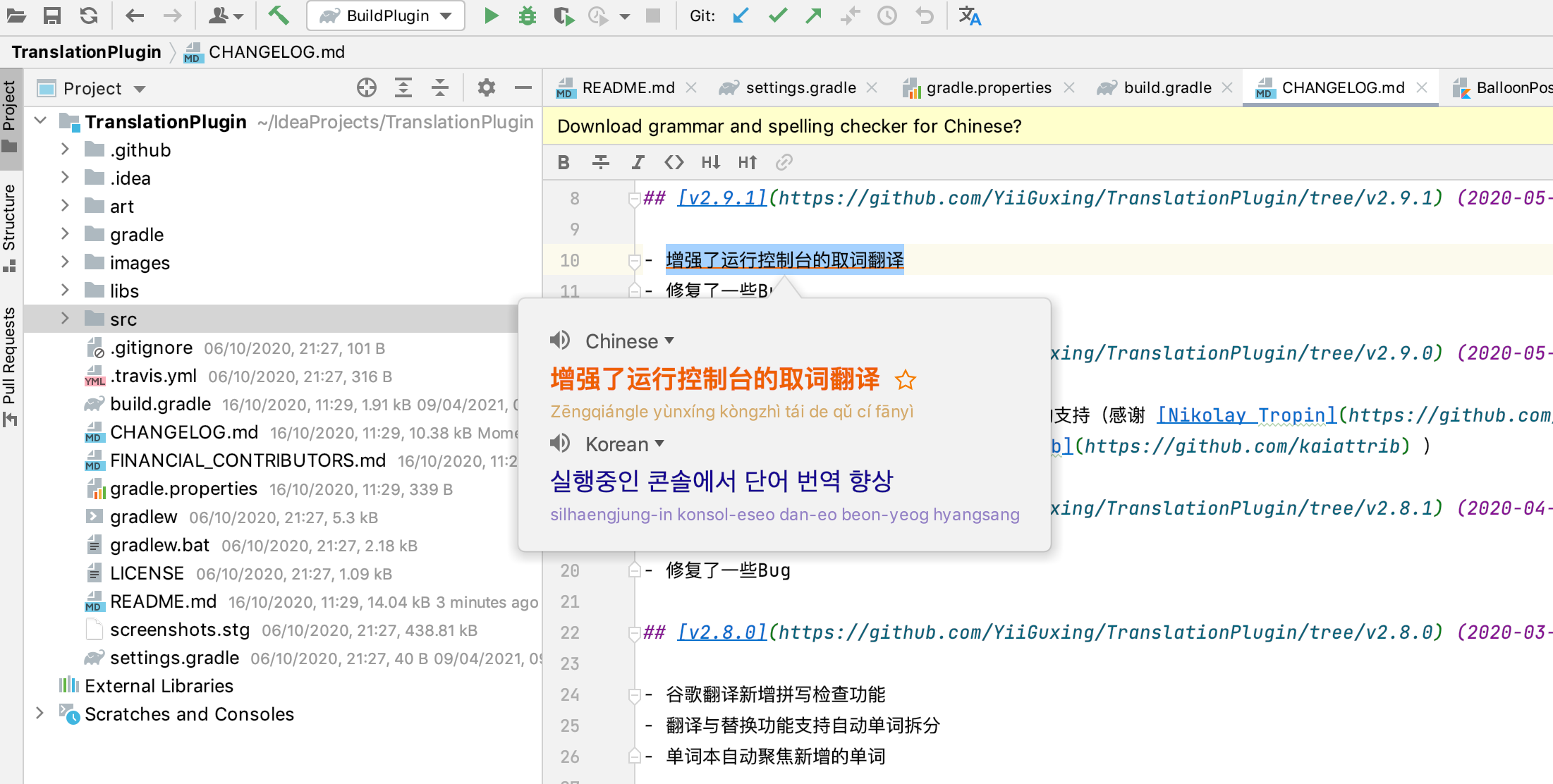Select screenshots.stg in project tree
This screenshot has height=784, width=1553.
pyautogui.click(x=180, y=630)
